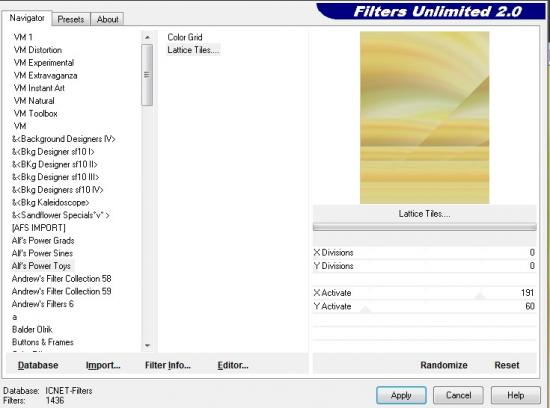Choose the Lattice Tiles filter
Viewport: 550px width, 408px height.
click(x=193, y=50)
